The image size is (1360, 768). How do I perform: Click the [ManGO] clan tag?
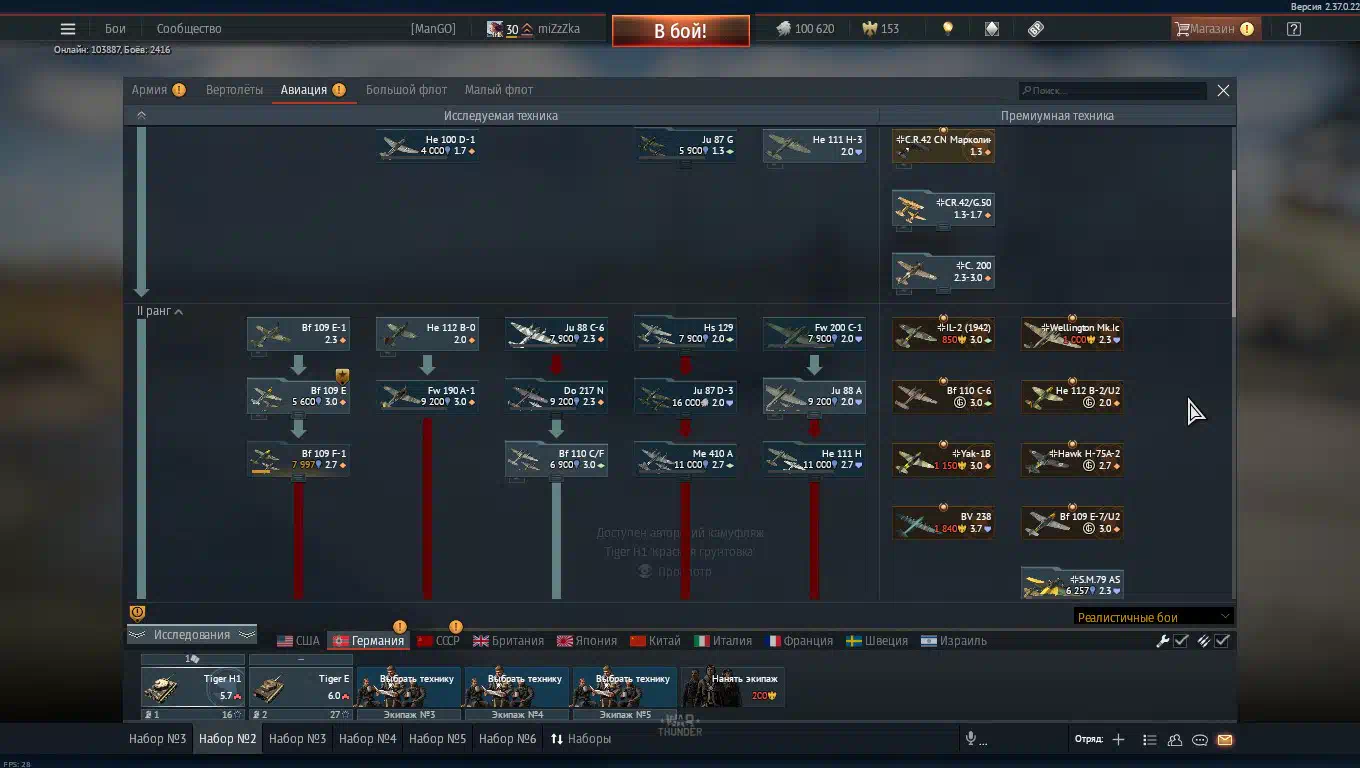433,29
